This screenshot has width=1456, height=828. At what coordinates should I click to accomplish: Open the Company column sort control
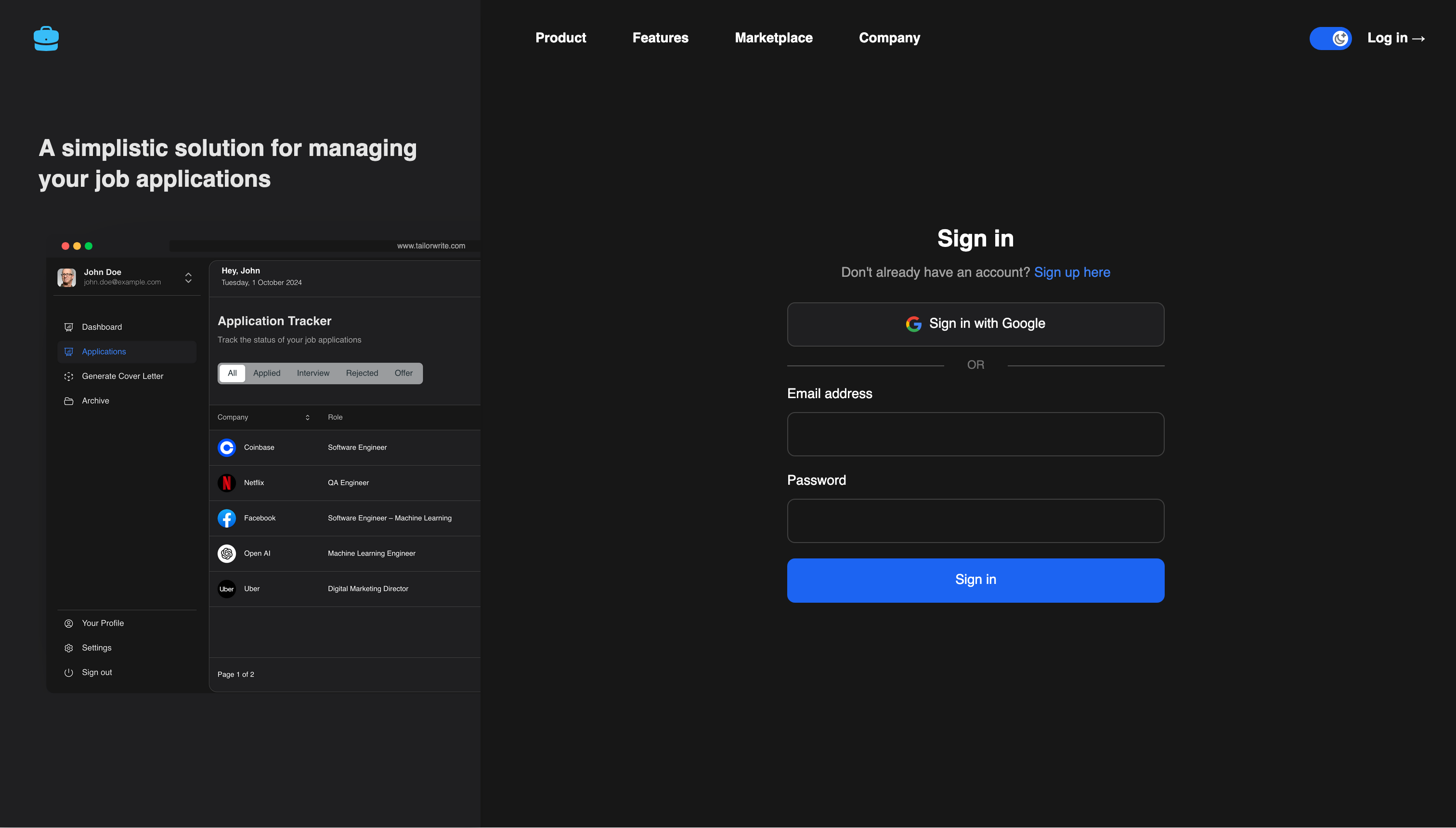307,417
